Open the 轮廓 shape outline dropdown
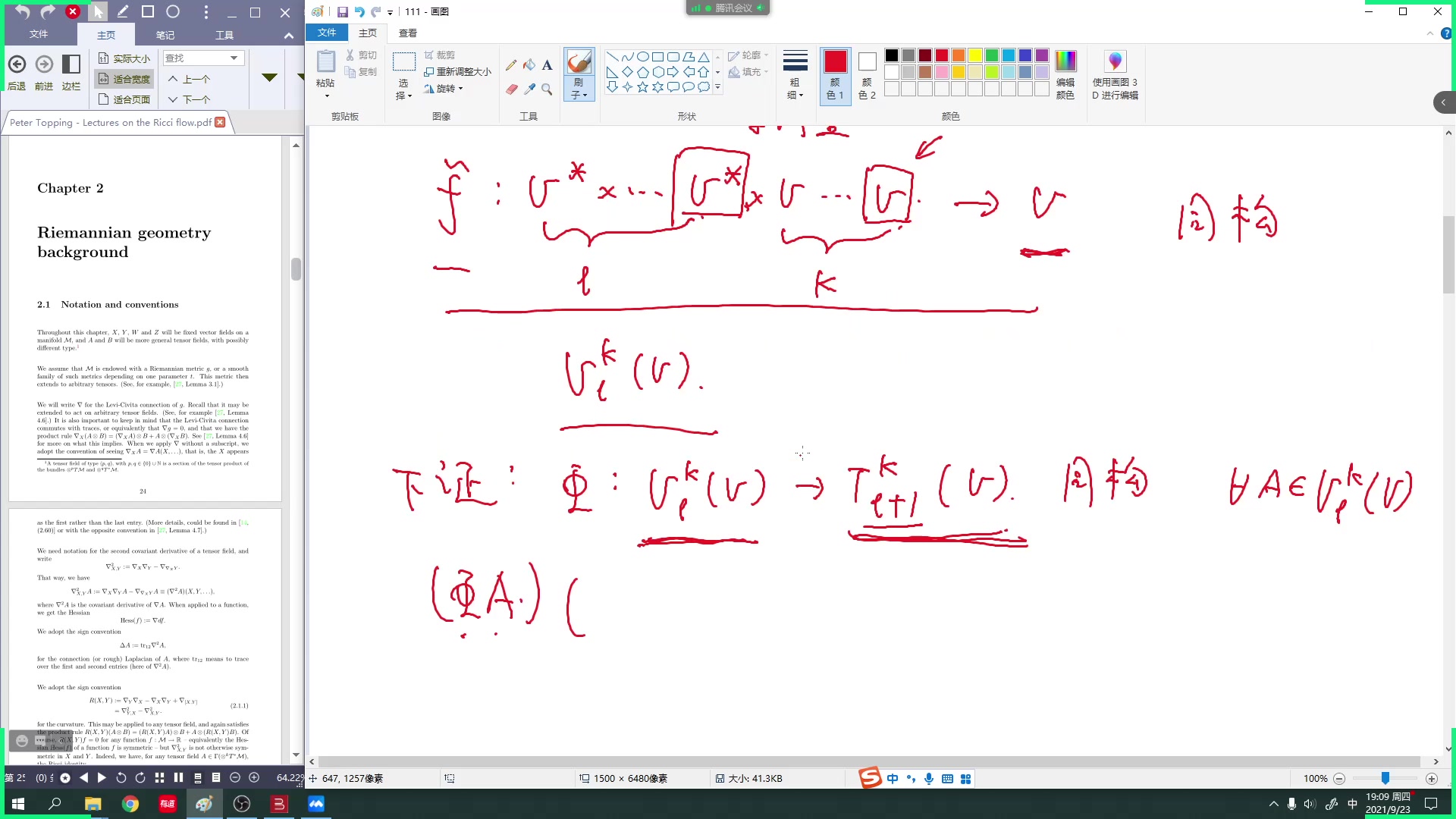 tap(748, 55)
